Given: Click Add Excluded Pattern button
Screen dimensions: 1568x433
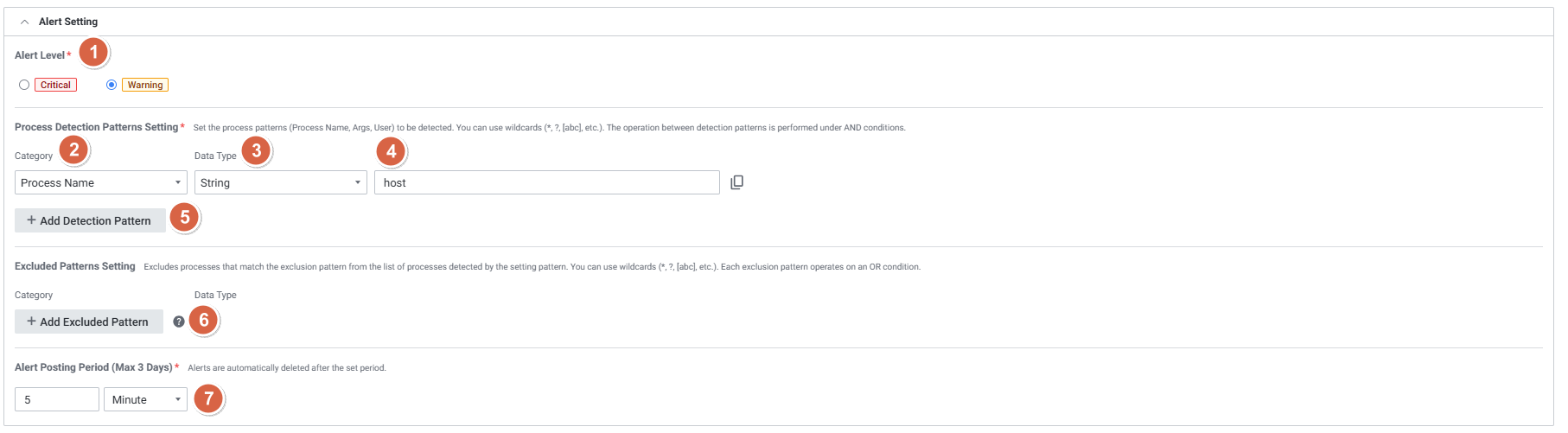Looking at the screenshot, I should pos(89,322).
